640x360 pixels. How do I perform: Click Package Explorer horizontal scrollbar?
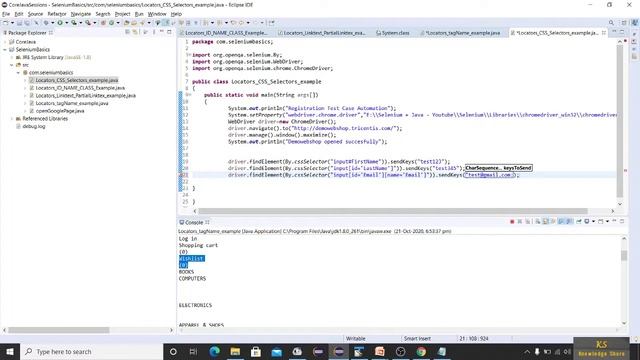pos(58,330)
